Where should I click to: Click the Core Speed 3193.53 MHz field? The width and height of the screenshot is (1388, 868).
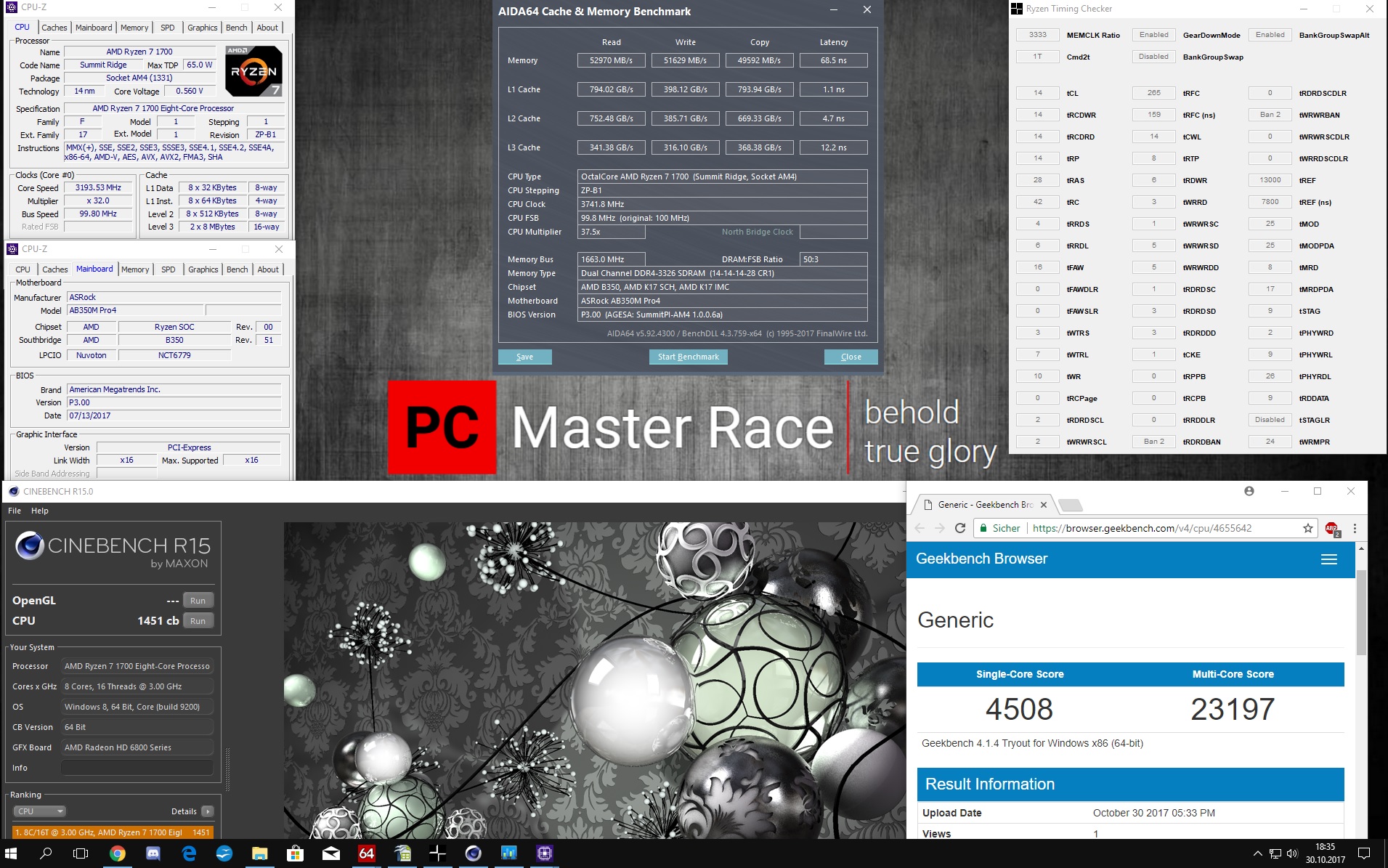(99, 187)
